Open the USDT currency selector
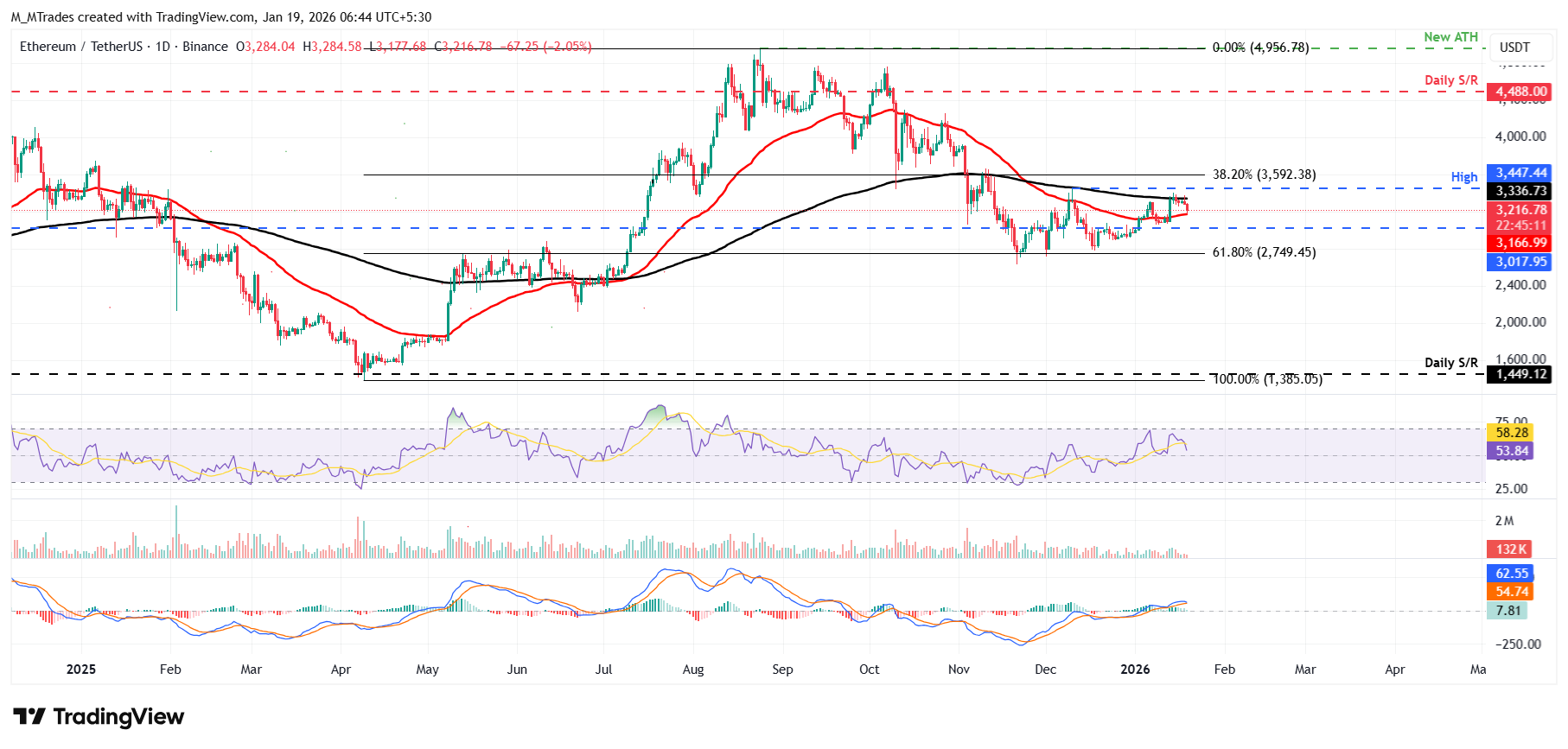The image size is (1568, 749). pos(1514,48)
